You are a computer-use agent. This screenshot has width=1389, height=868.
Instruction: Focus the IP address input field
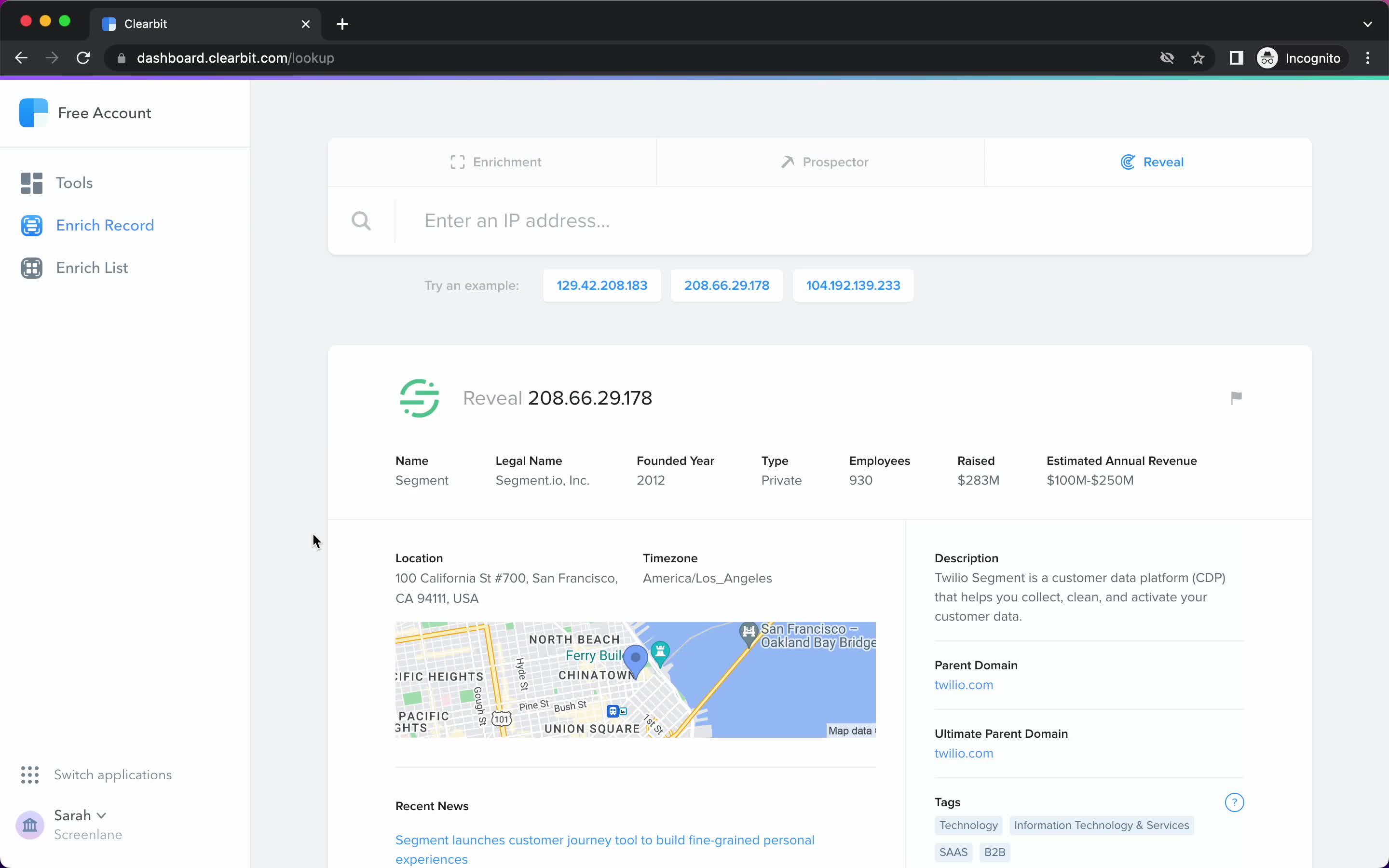click(x=852, y=221)
